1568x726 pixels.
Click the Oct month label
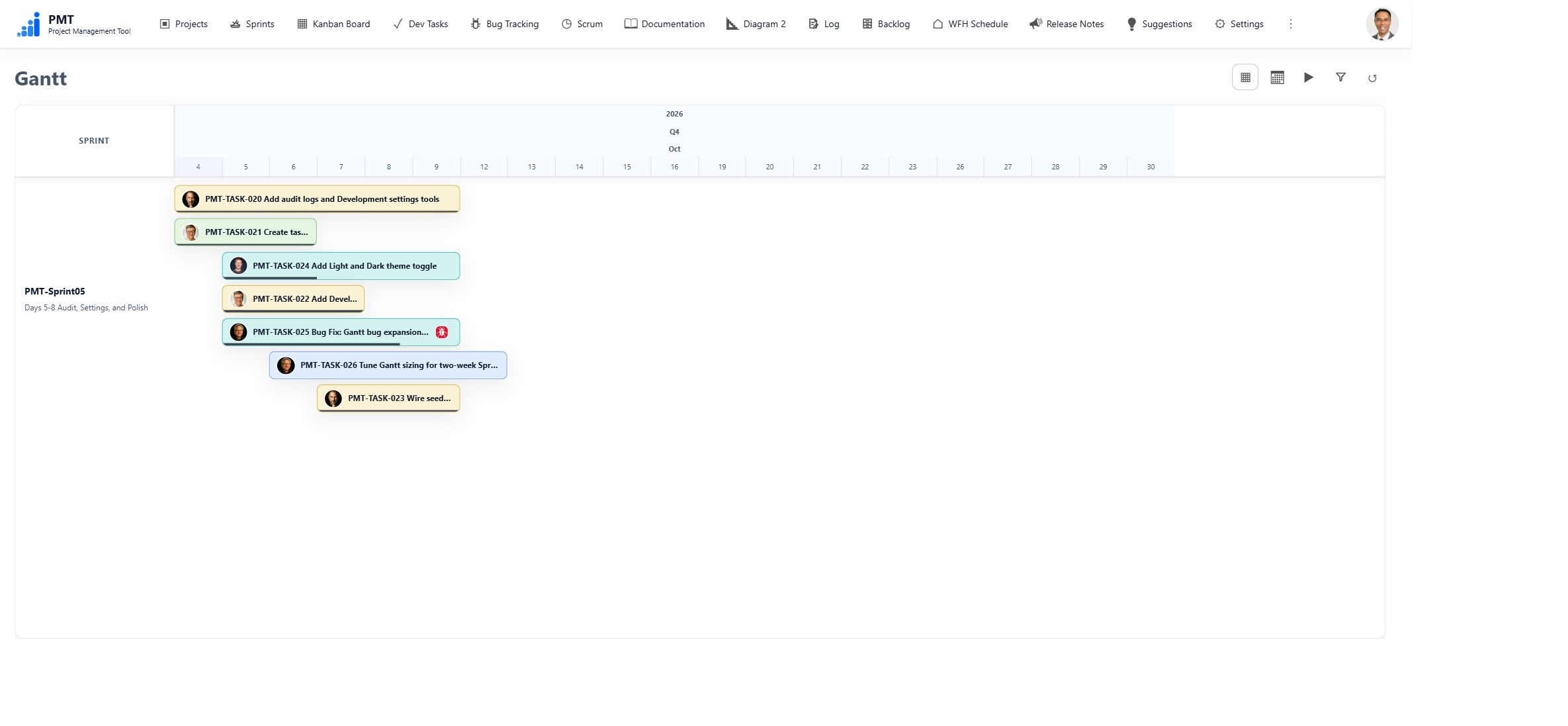pyautogui.click(x=674, y=149)
